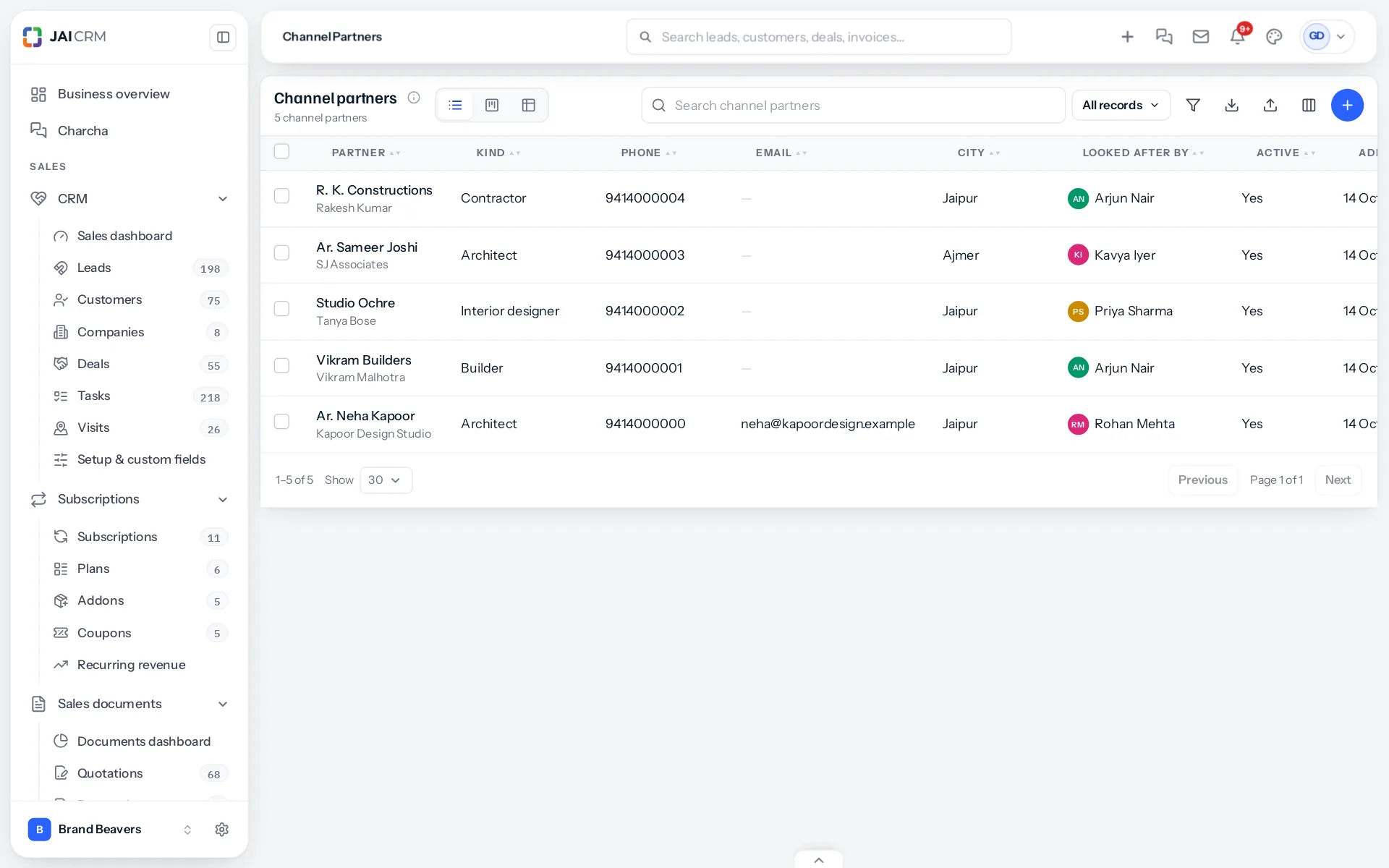Click the upload import icon
Viewport: 1389px width, 868px height.
pyautogui.click(x=1270, y=106)
